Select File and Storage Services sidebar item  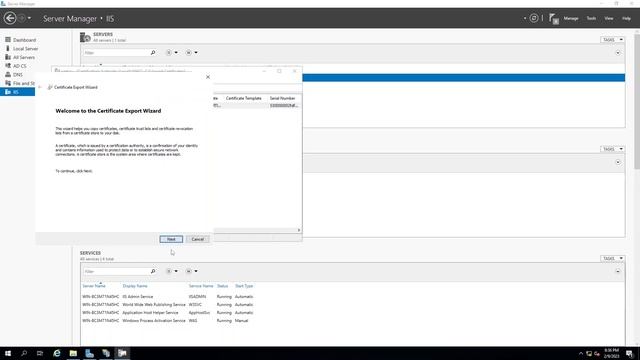[x=19, y=83]
